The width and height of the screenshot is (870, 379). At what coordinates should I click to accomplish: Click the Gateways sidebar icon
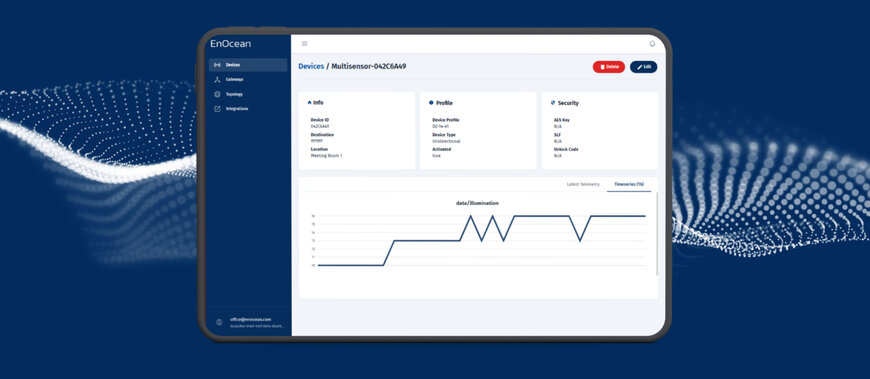(x=217, y=79)
